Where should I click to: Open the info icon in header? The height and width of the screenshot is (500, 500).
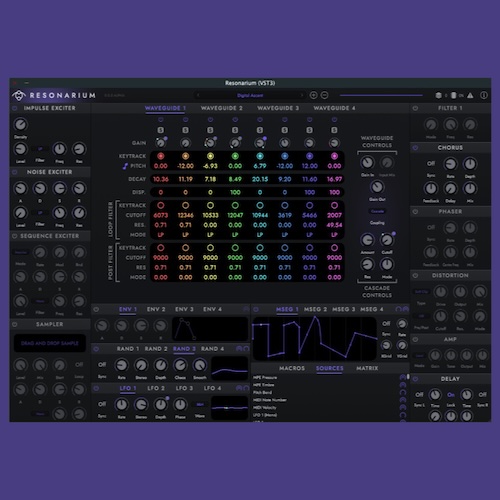click(x=484, y=95)
